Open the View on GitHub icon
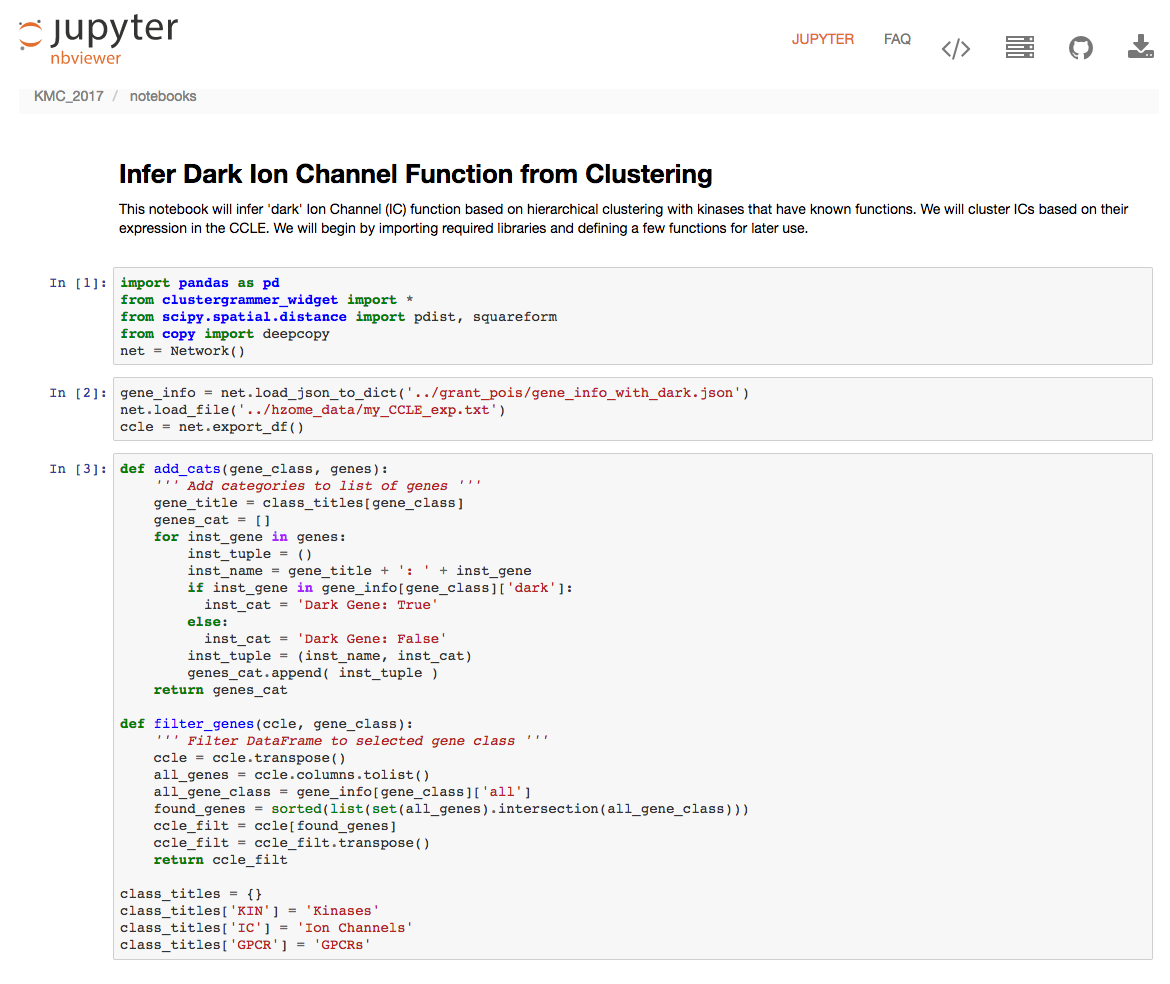This screenshot has height=984, width=1170. (x=1080, y=48)
